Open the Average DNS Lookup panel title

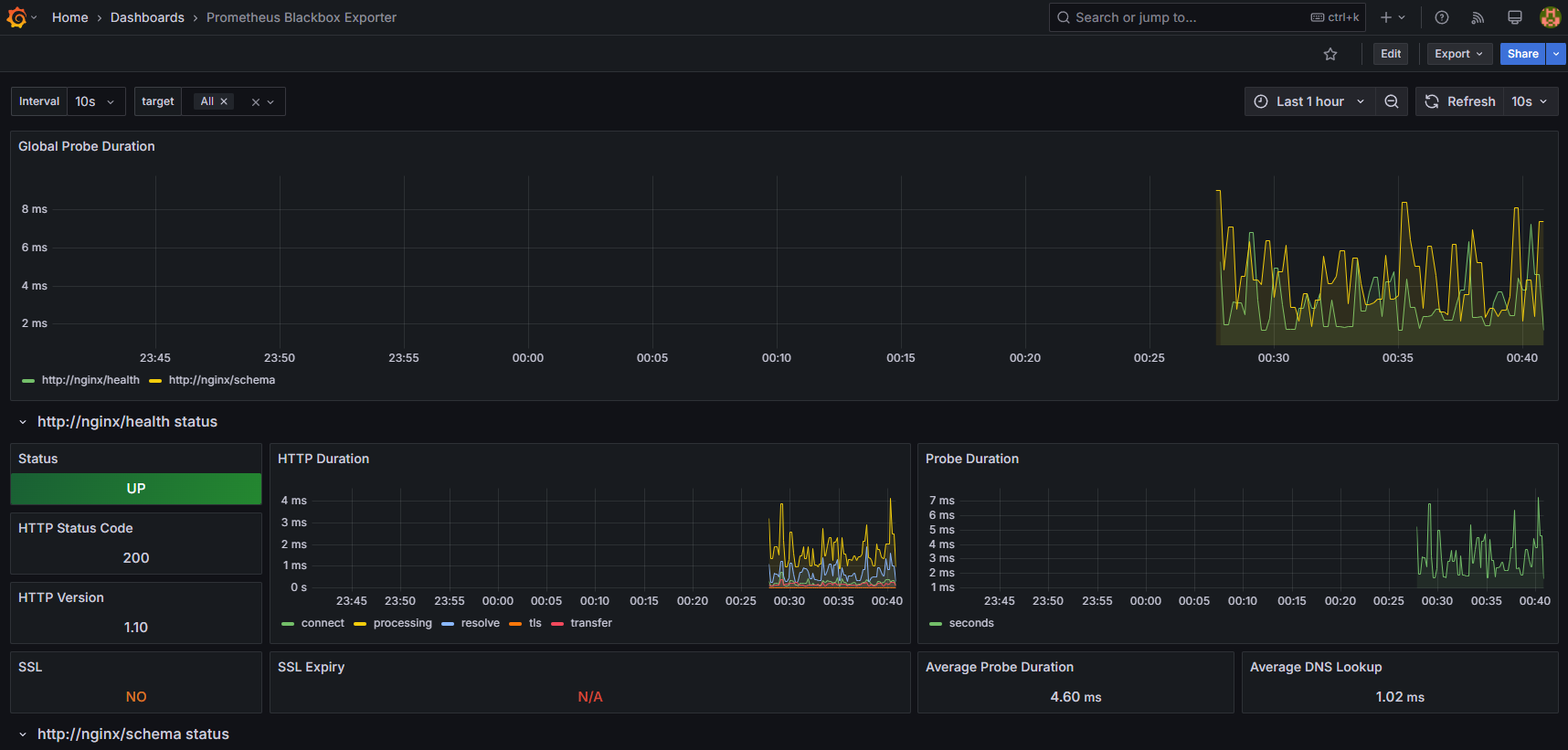pyautogui.click(x=1316, y=667)
